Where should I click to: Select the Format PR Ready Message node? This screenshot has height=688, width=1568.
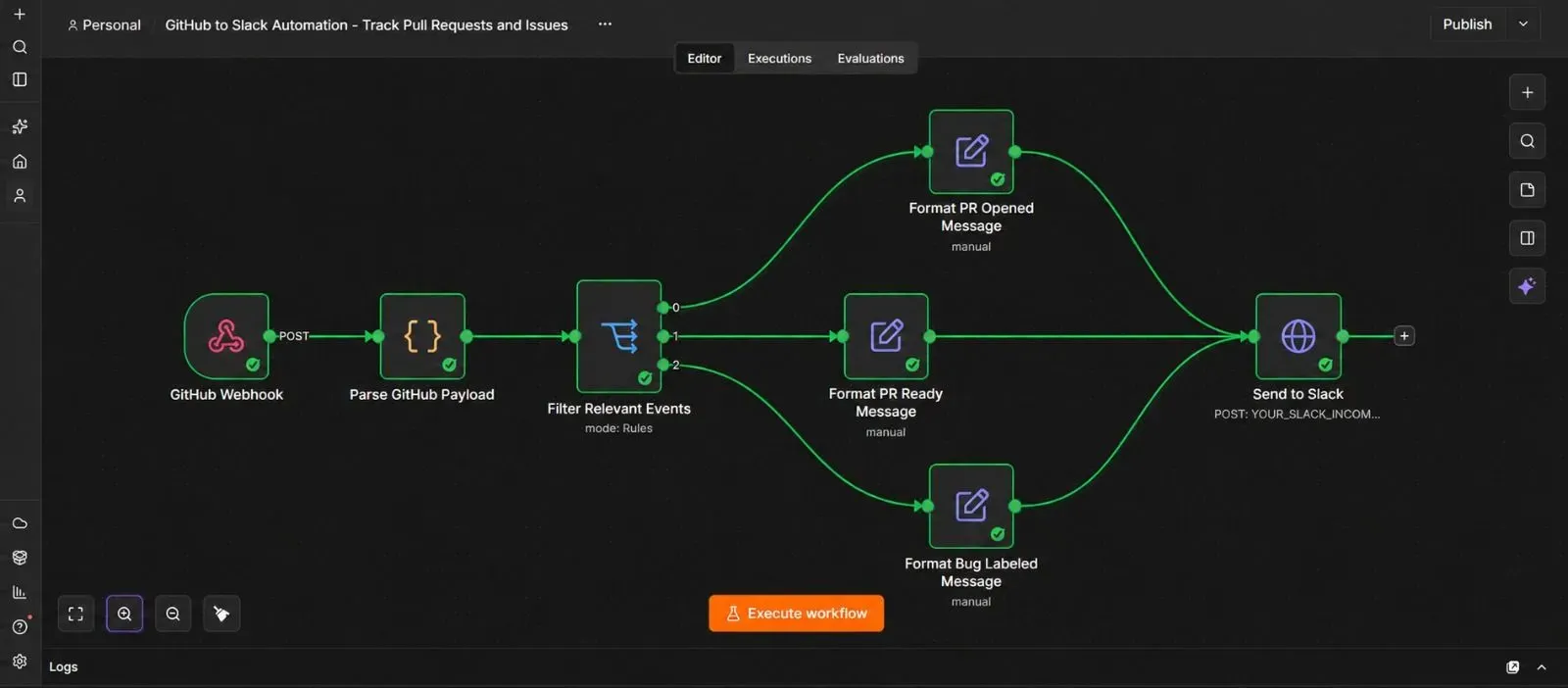tap(886, 336)
